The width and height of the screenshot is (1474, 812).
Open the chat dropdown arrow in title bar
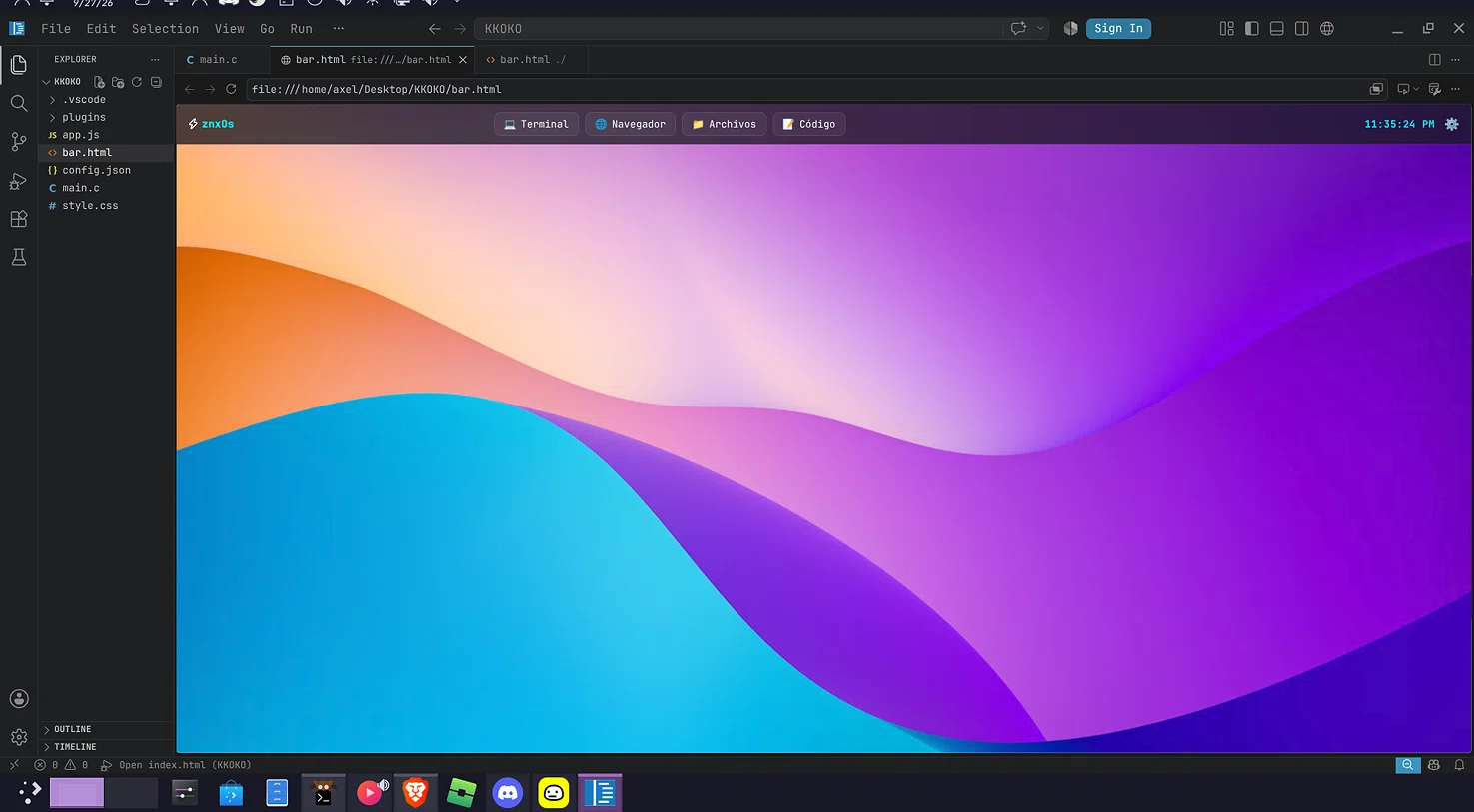[1040, 29]
